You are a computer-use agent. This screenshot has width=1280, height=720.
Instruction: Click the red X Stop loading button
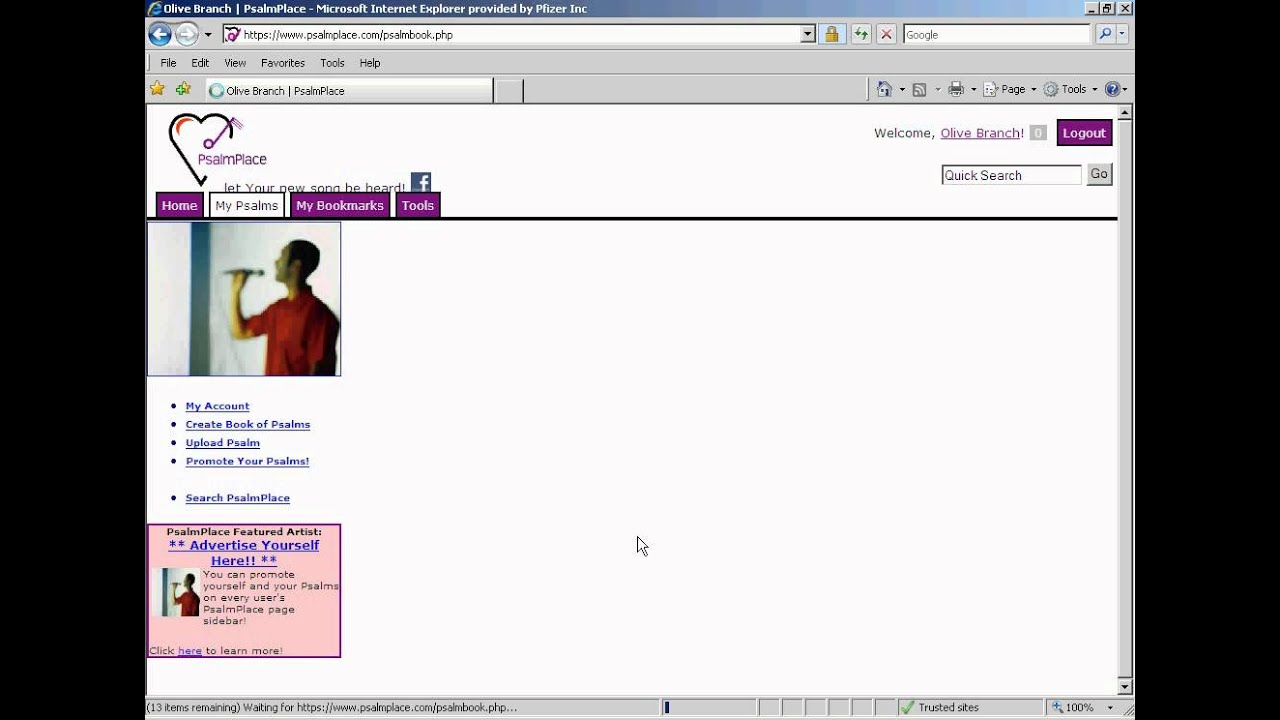pos(886,34)
